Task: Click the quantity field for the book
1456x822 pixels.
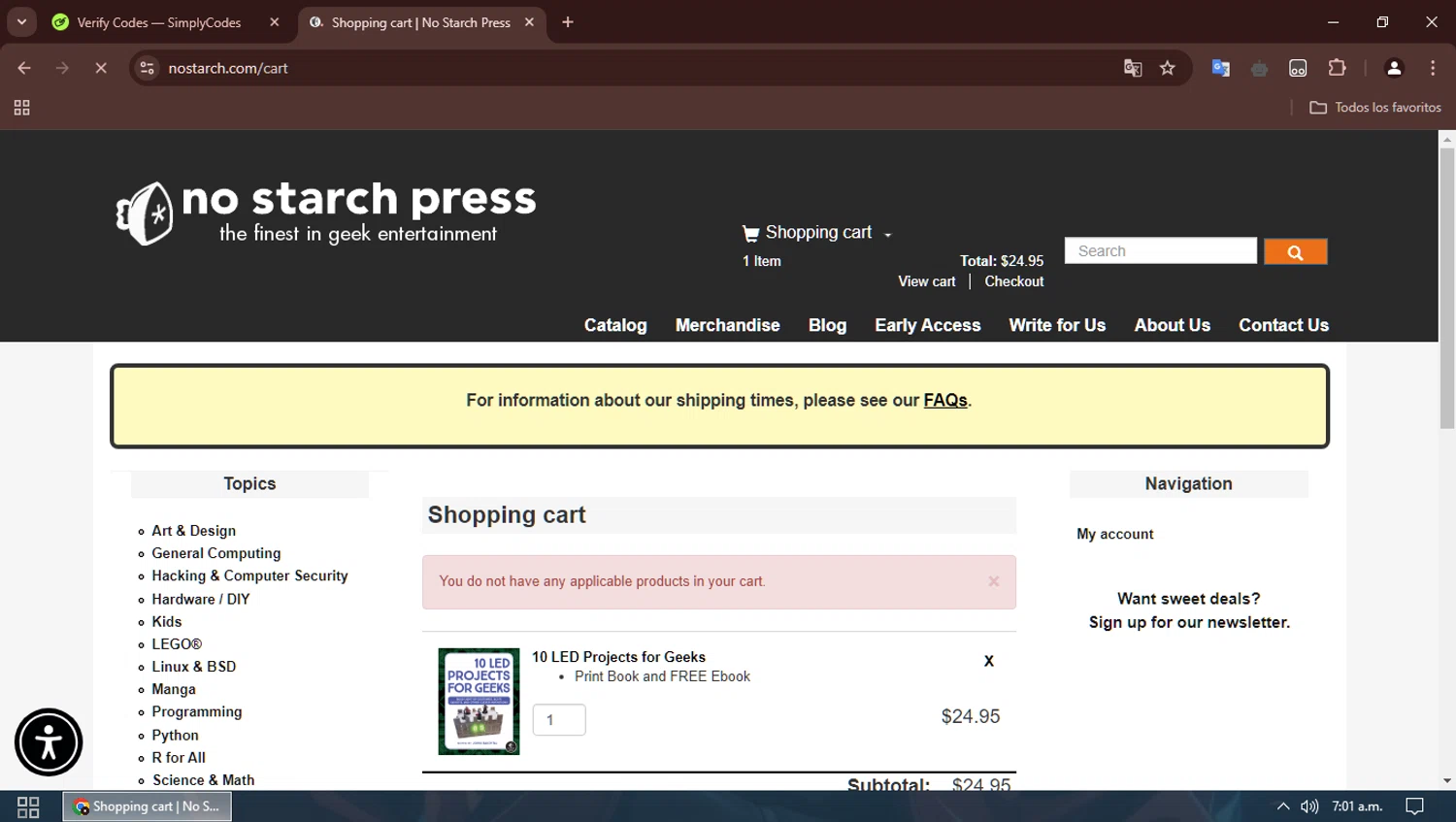Action: (559, 720)
